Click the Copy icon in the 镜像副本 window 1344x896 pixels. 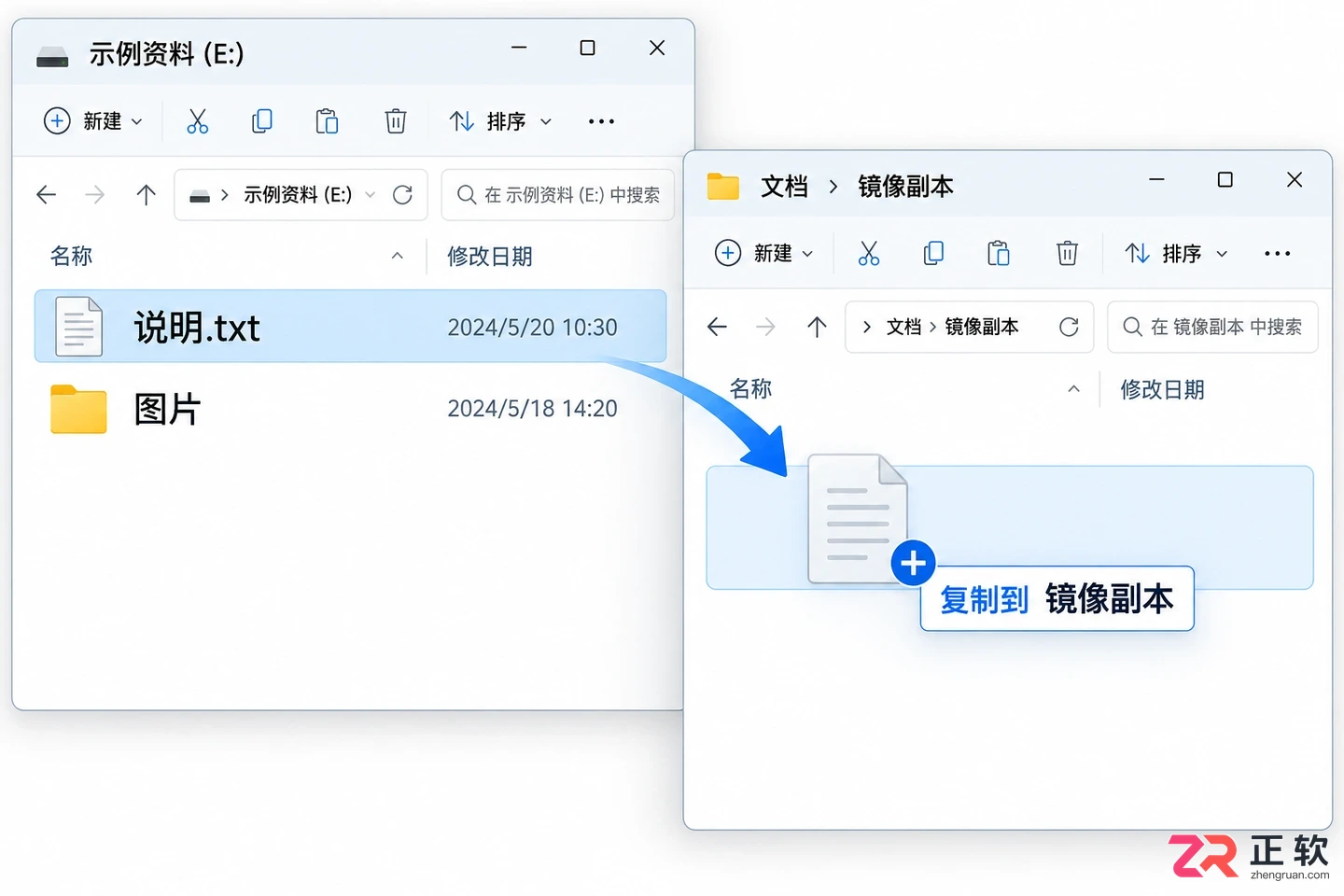933,253
